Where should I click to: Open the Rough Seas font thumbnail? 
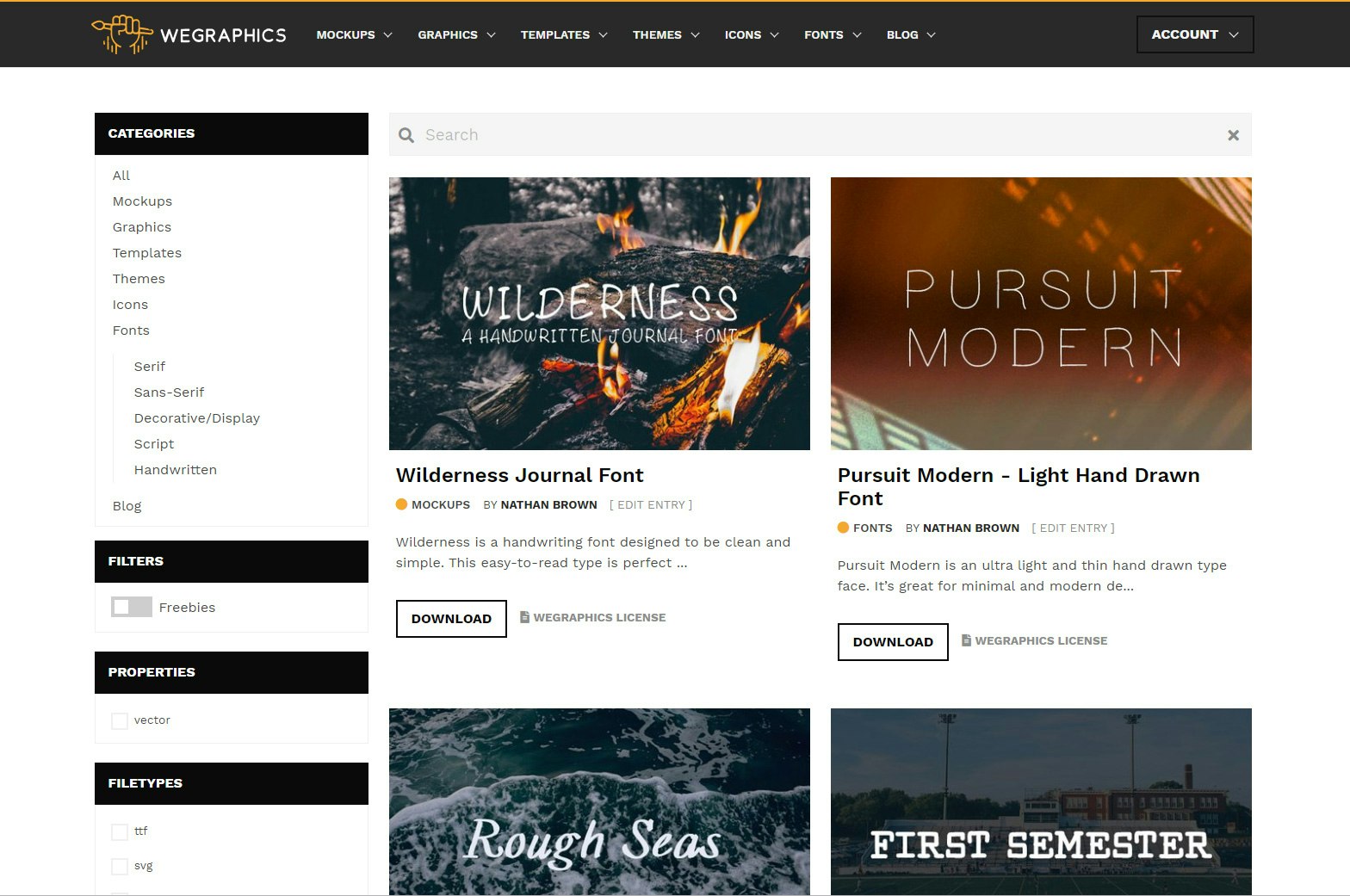click(x=599, y=801)
